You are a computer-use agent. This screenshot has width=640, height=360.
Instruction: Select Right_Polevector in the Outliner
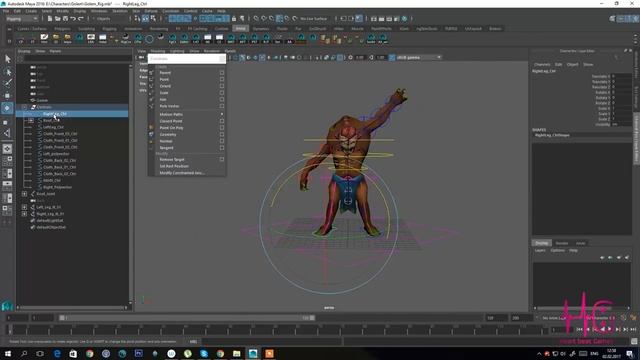click(x=58, y=187)
